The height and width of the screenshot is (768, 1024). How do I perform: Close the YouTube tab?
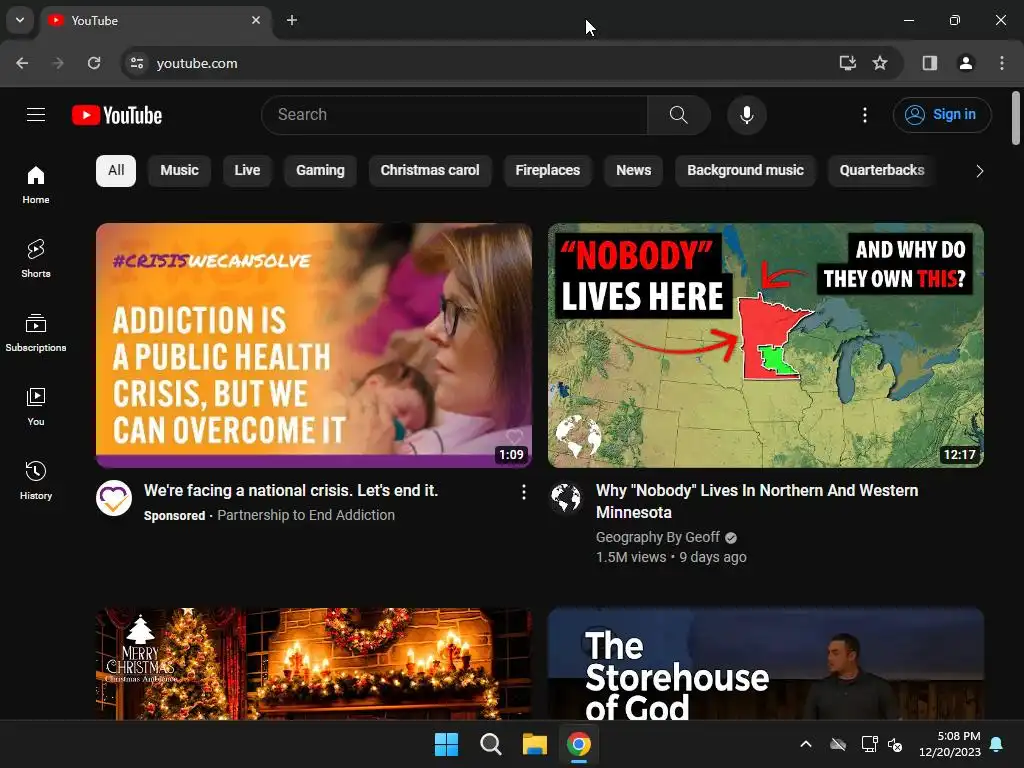click(x=256, y=20)
